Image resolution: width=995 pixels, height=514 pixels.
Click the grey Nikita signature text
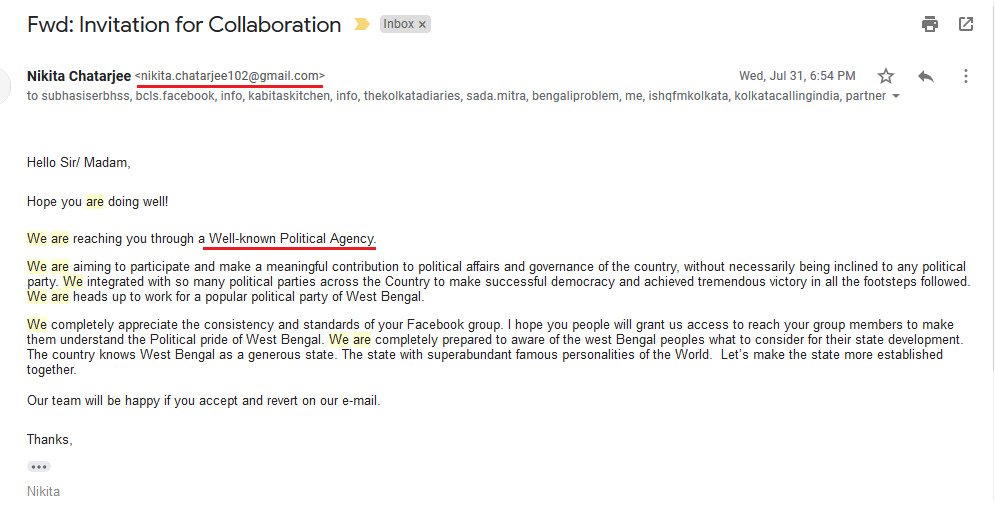[x=43, y=491]
